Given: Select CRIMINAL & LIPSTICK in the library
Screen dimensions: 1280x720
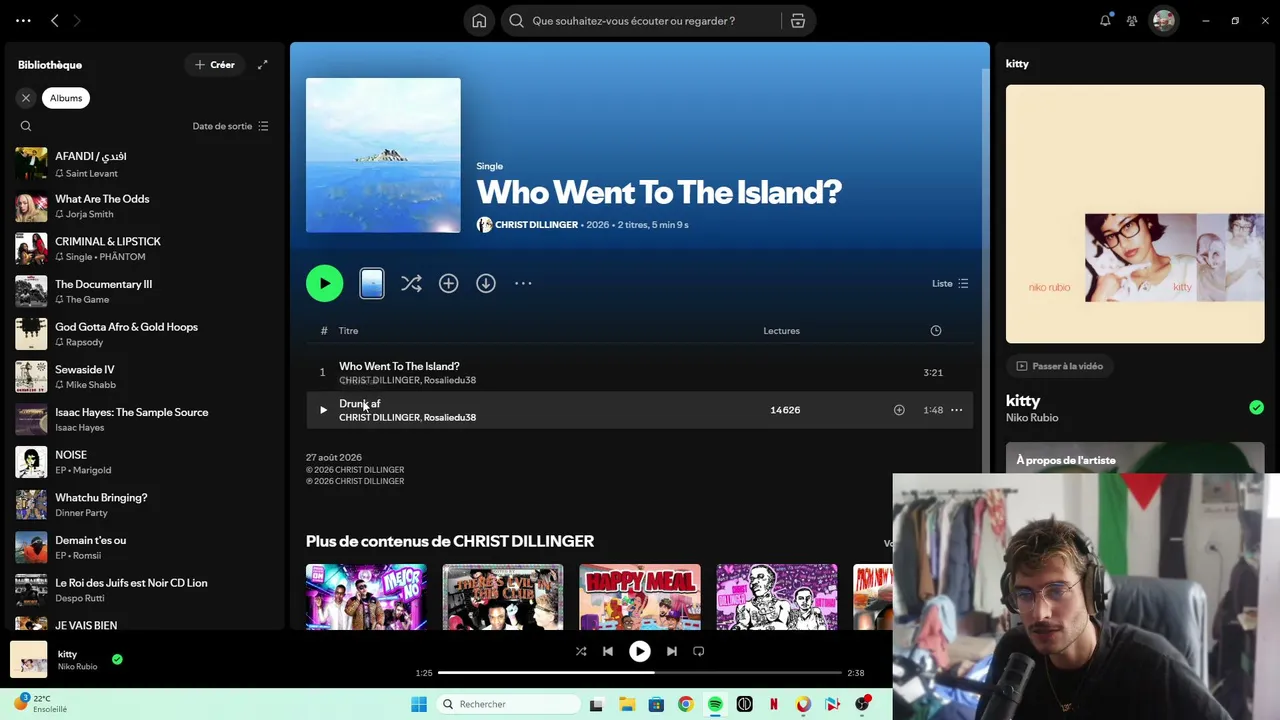Looking at the screenshot, I should click(145, 249).
